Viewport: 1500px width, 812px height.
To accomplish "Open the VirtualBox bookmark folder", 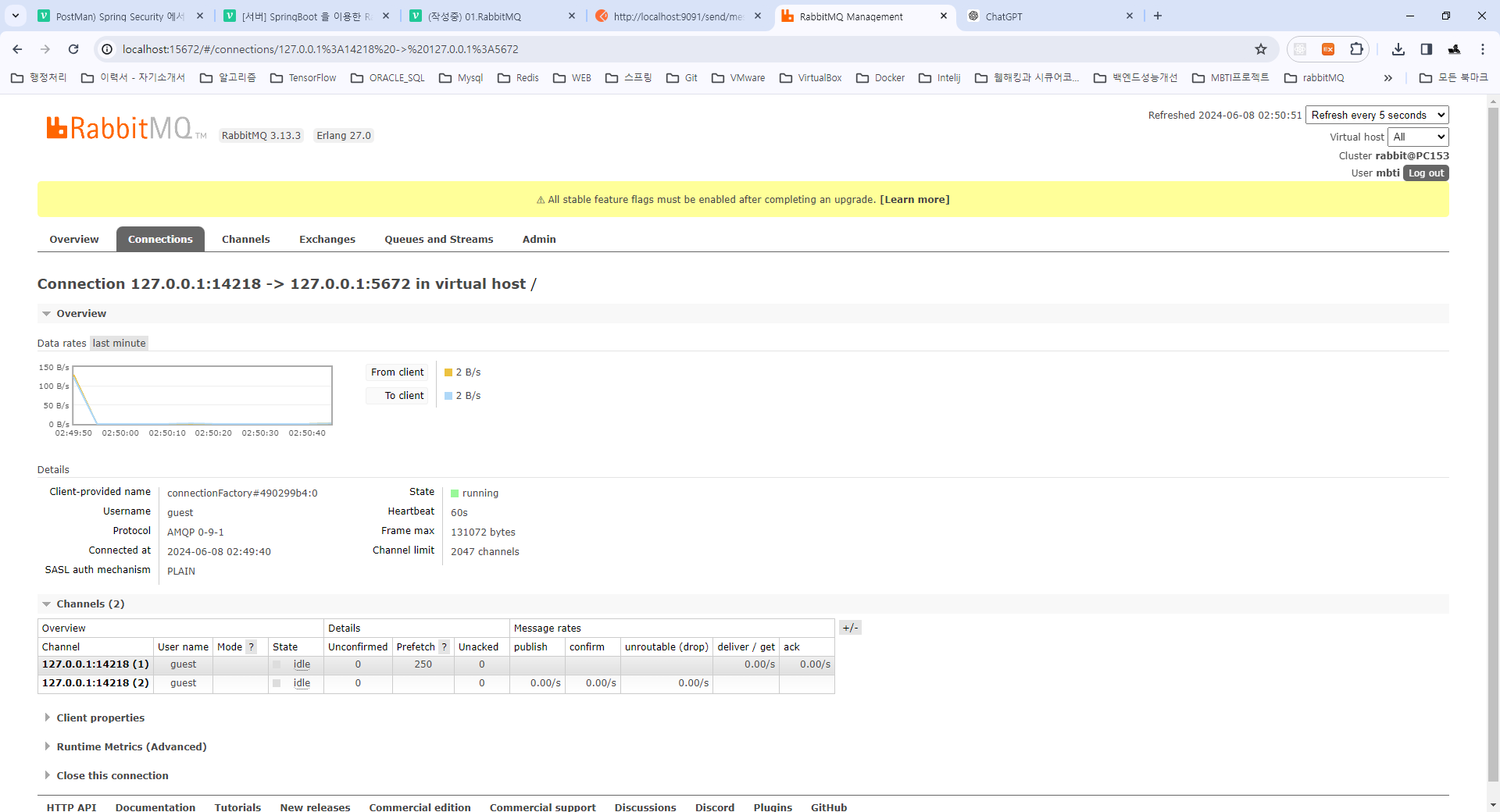I will 810,78.
